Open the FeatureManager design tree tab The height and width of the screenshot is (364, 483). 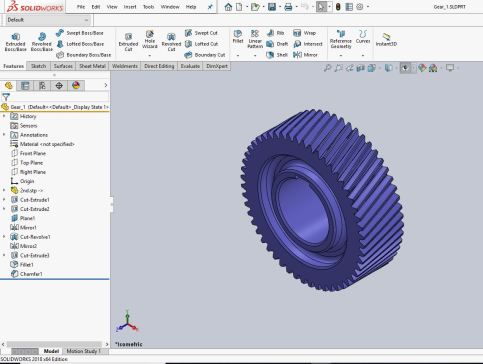(9, 86)
